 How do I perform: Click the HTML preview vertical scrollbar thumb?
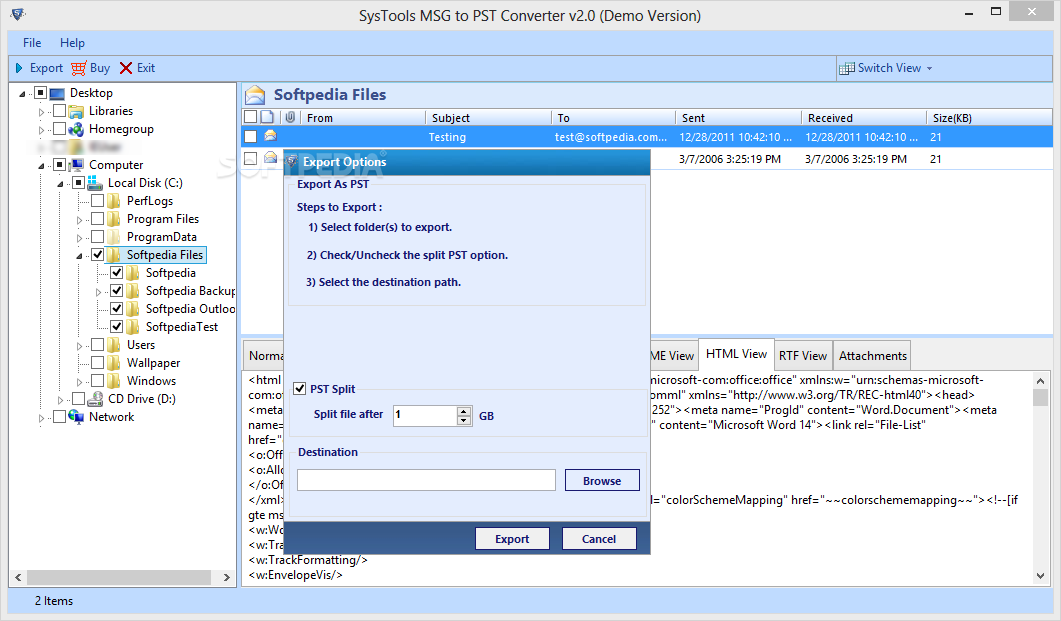[1040, 397]
